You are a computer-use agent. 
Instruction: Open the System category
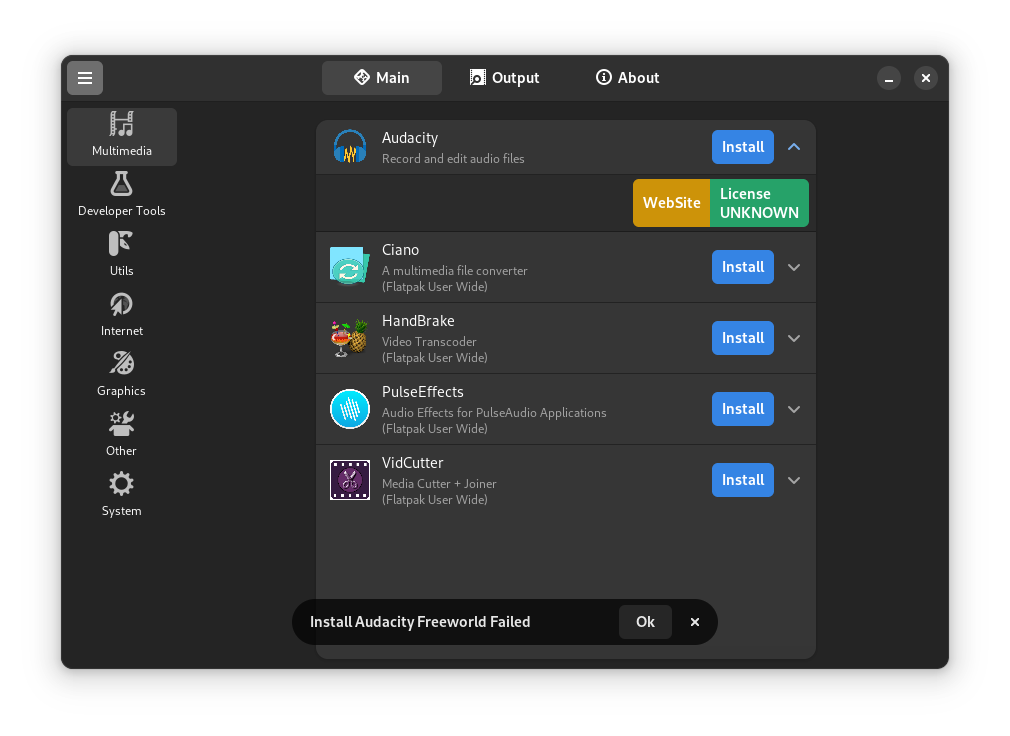122,495
